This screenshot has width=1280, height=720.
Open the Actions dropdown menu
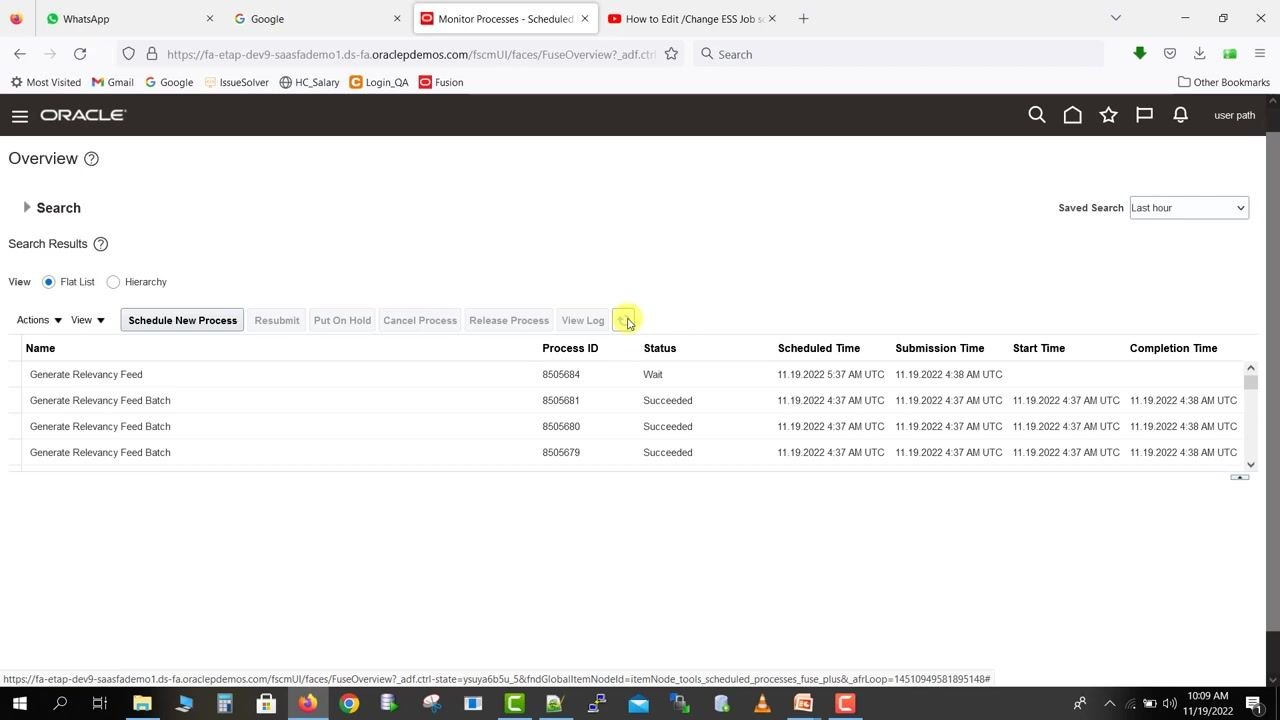pyautogui.click(x=39, y=320)
